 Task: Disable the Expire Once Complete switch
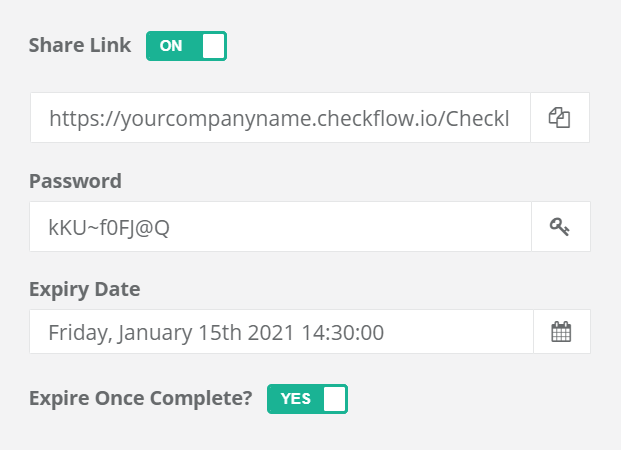(307, 399)
